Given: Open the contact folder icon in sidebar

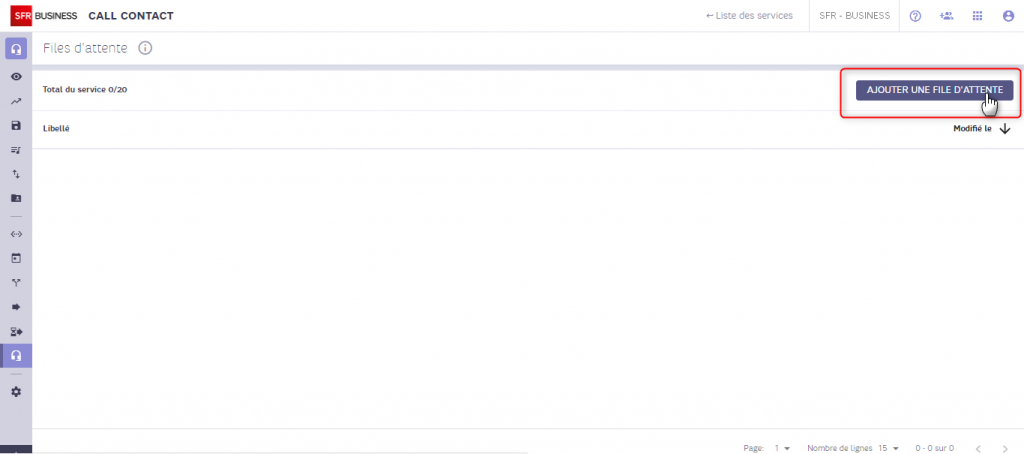Looking at the screenshot, I should [16, 198].
